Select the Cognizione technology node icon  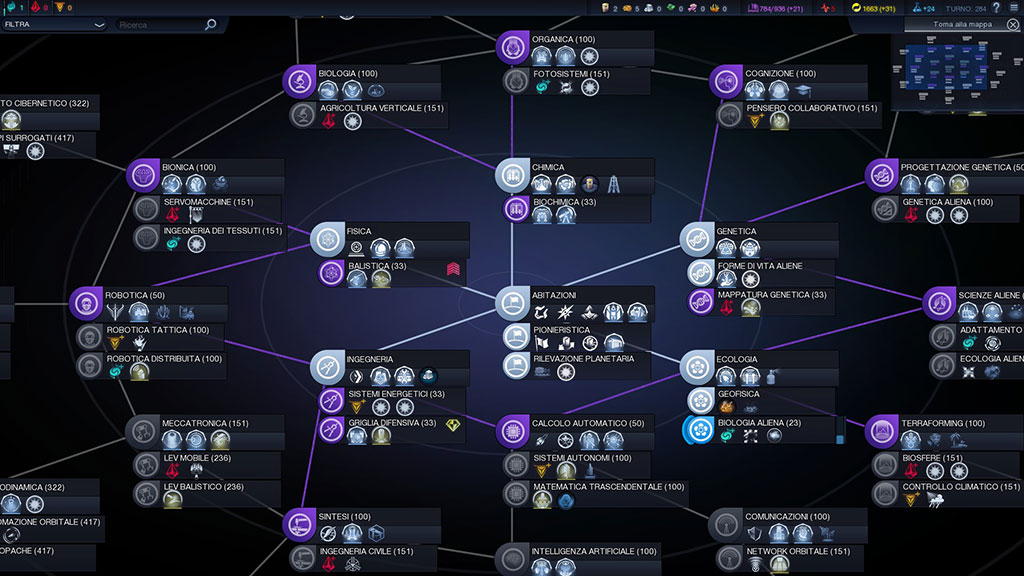pos(726,82)
